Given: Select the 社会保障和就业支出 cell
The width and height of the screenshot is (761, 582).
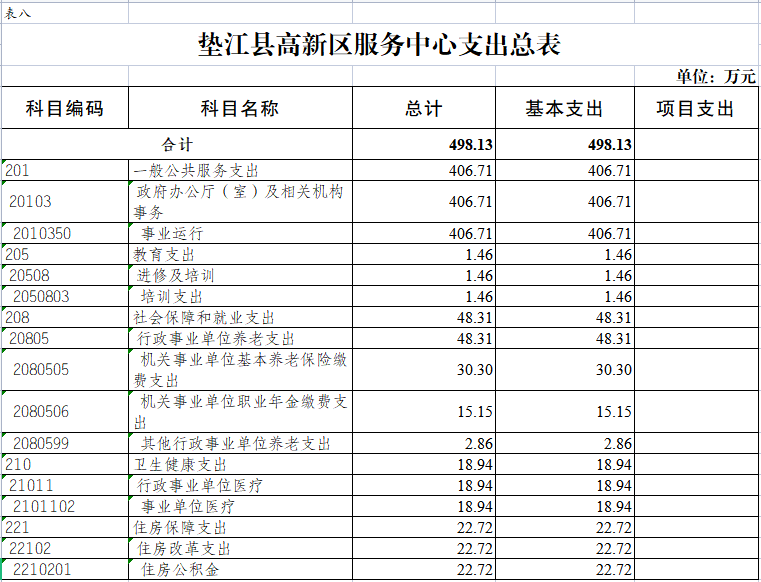Looking at the screenshot, I should point(240,317).
